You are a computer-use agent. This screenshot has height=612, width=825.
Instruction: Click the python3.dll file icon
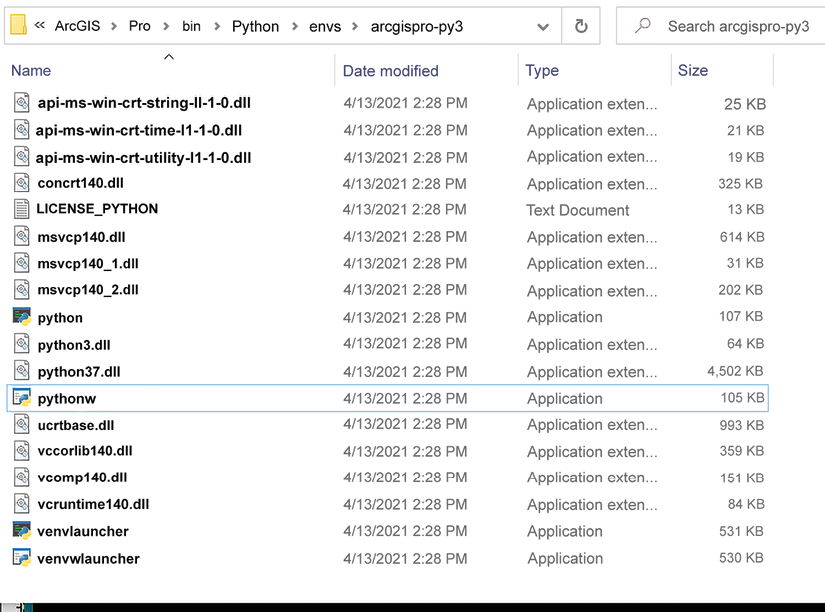(22, 344)
